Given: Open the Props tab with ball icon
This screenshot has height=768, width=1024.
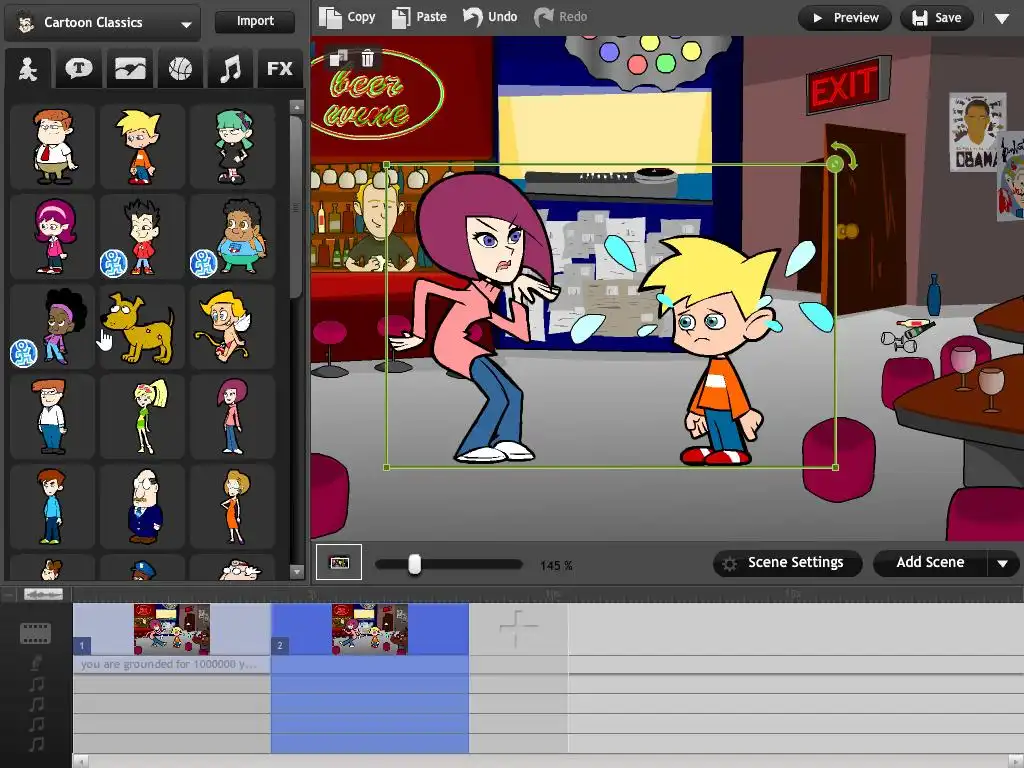Looking at the screenshot, I should click(180, 69).
